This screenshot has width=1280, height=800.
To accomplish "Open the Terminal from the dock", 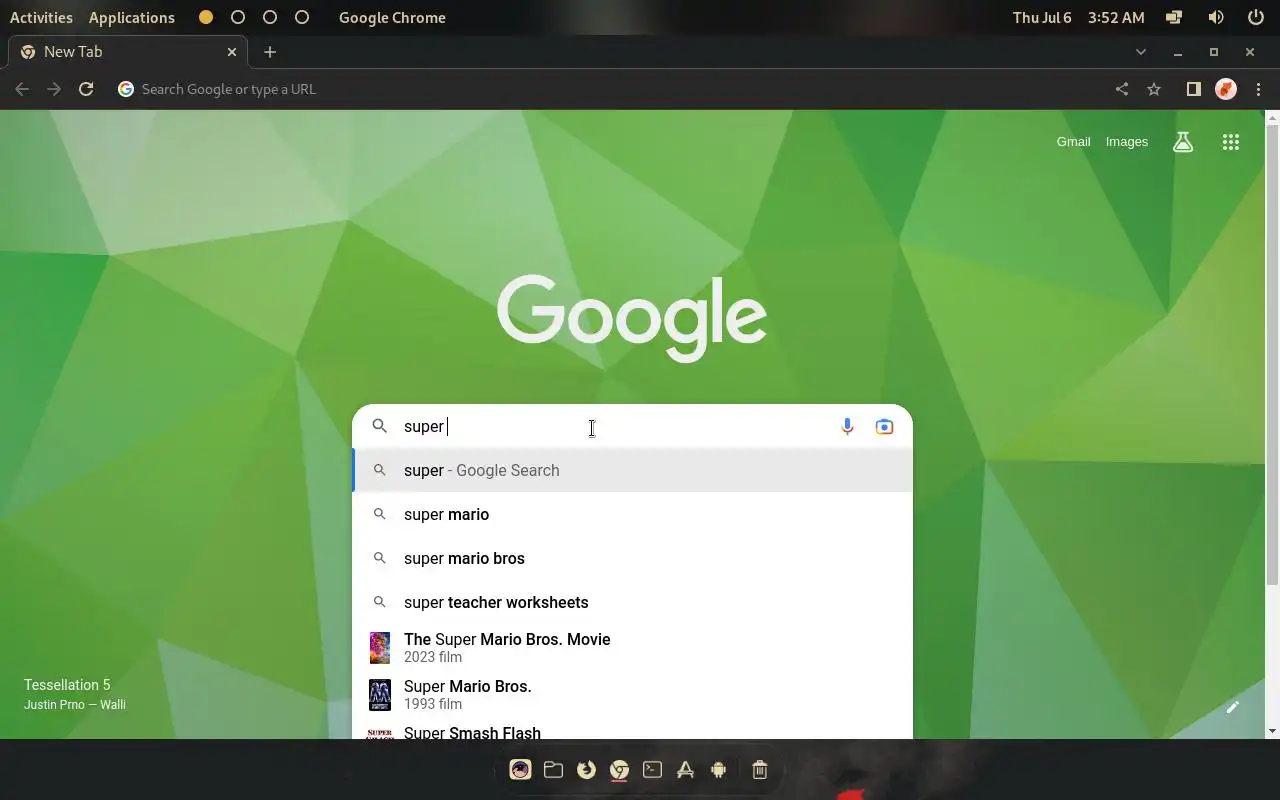I will pyautogui.click(x=652, y=769).
